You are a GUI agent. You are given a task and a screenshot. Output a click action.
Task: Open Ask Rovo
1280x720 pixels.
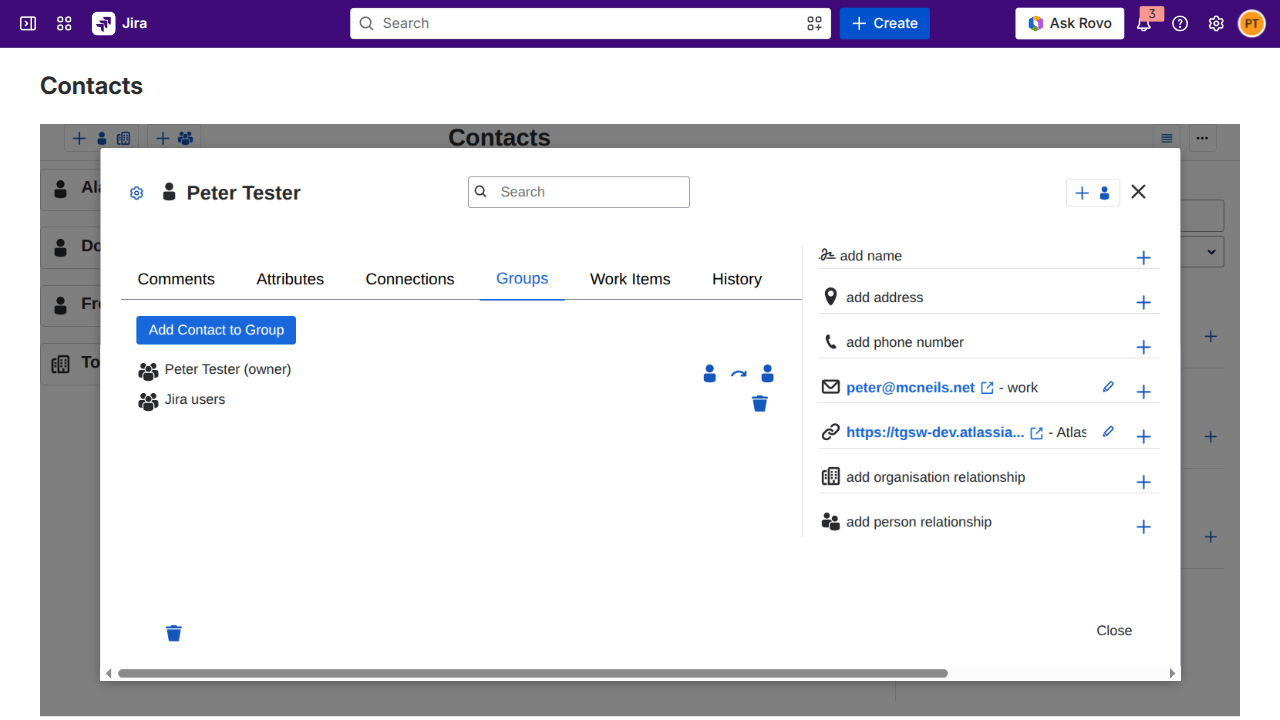1069,23
